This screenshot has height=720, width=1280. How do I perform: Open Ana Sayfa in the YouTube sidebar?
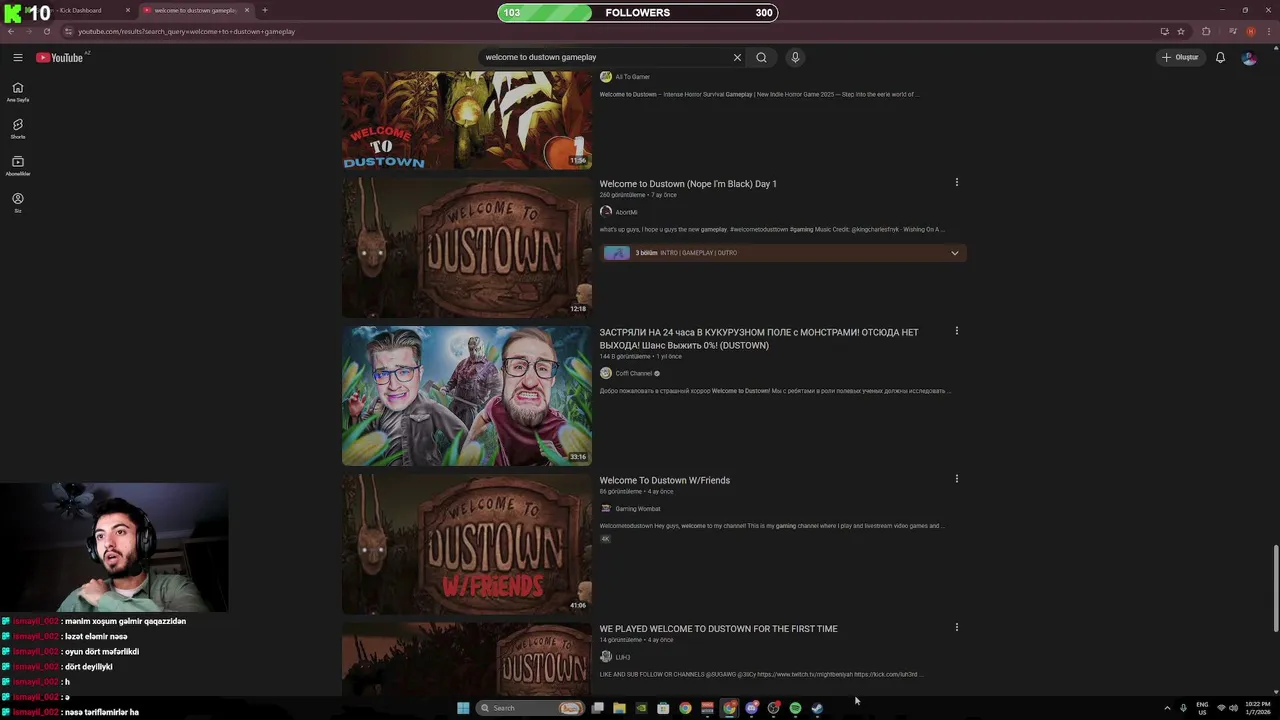point(18,92)
